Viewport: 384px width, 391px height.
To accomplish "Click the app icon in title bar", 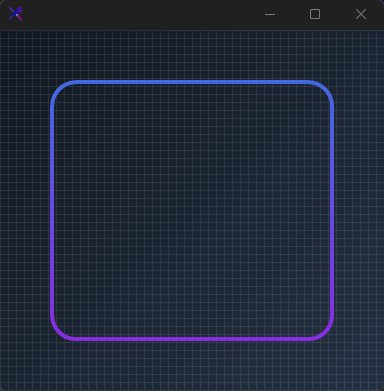I will coord(16,14).
